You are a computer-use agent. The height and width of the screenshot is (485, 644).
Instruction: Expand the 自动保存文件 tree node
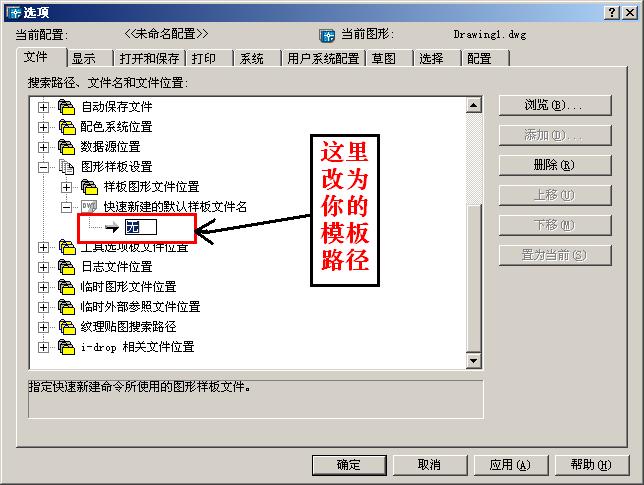(x=43, y=107)
